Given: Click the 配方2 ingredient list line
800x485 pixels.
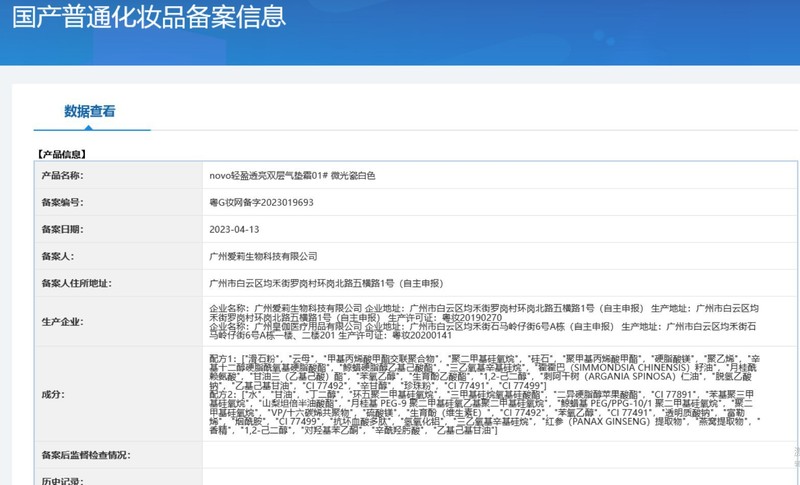Looking at the screenshot, I should pos(485,412).
